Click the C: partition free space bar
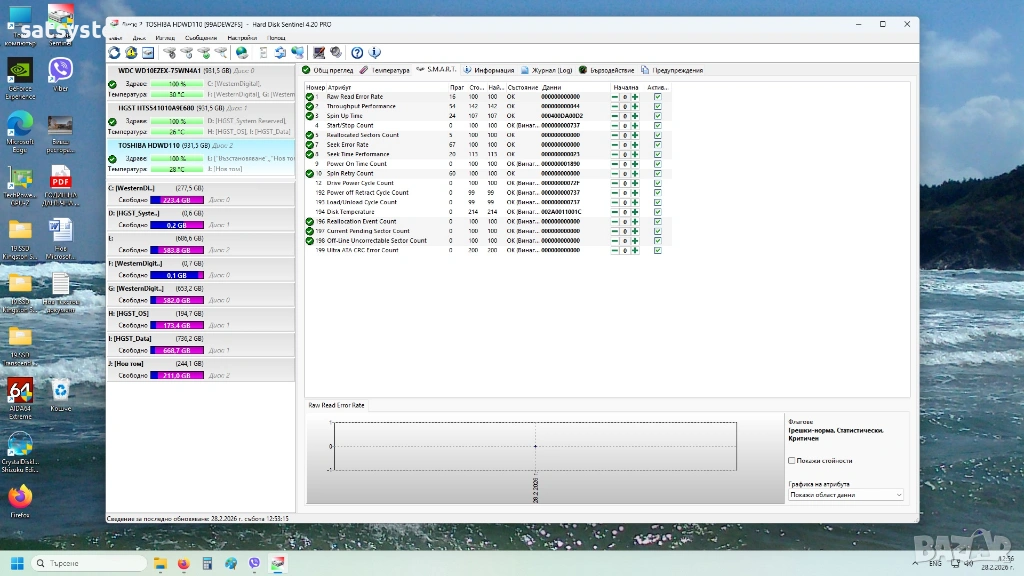1024x576 pixels. point(176,200)
